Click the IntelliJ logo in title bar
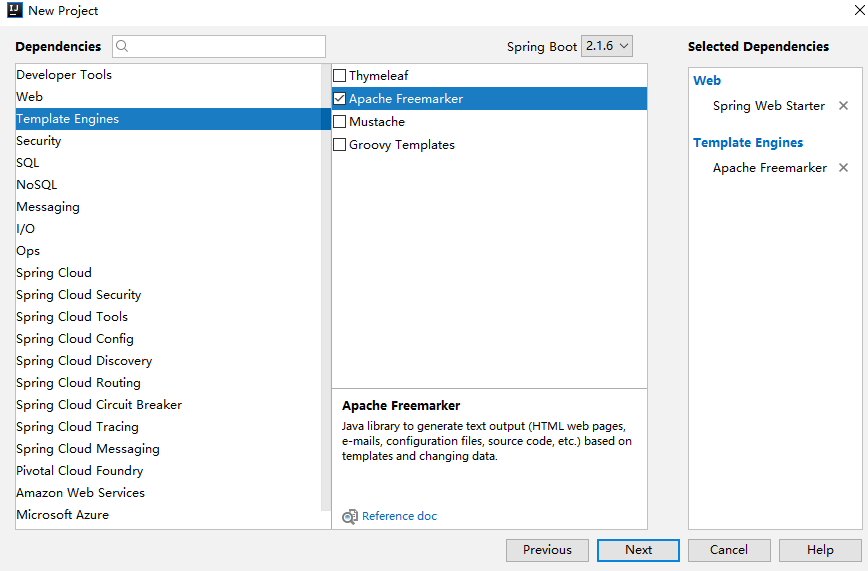This screenshot has height=571, width=868. 14,11
